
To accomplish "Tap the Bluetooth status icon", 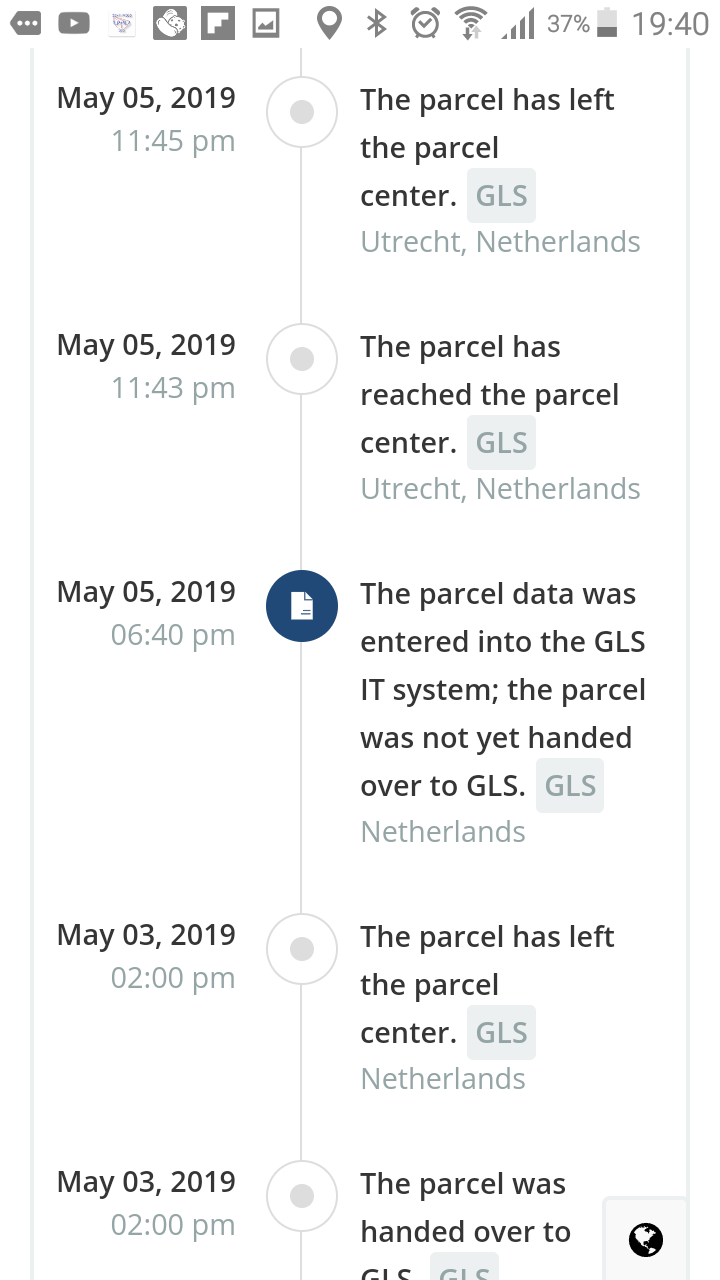I will [x=377, y=23].
